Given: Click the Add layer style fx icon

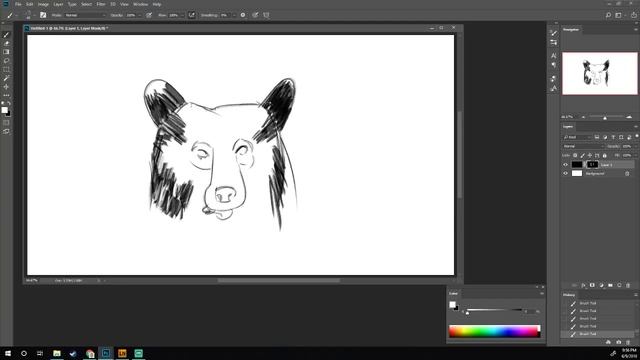Looking at the screenshot, I should click(x=583, y=285).
